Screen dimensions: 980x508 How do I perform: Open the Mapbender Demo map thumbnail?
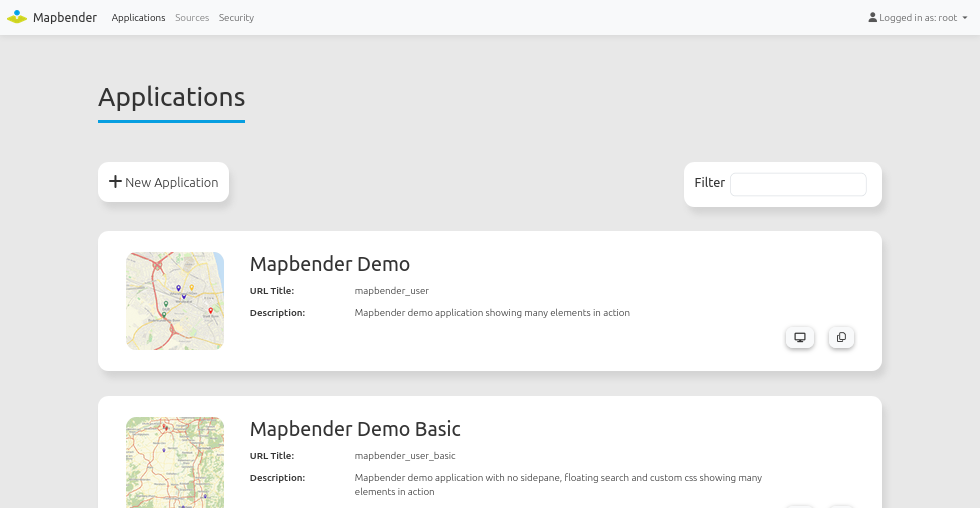(175, 301)
